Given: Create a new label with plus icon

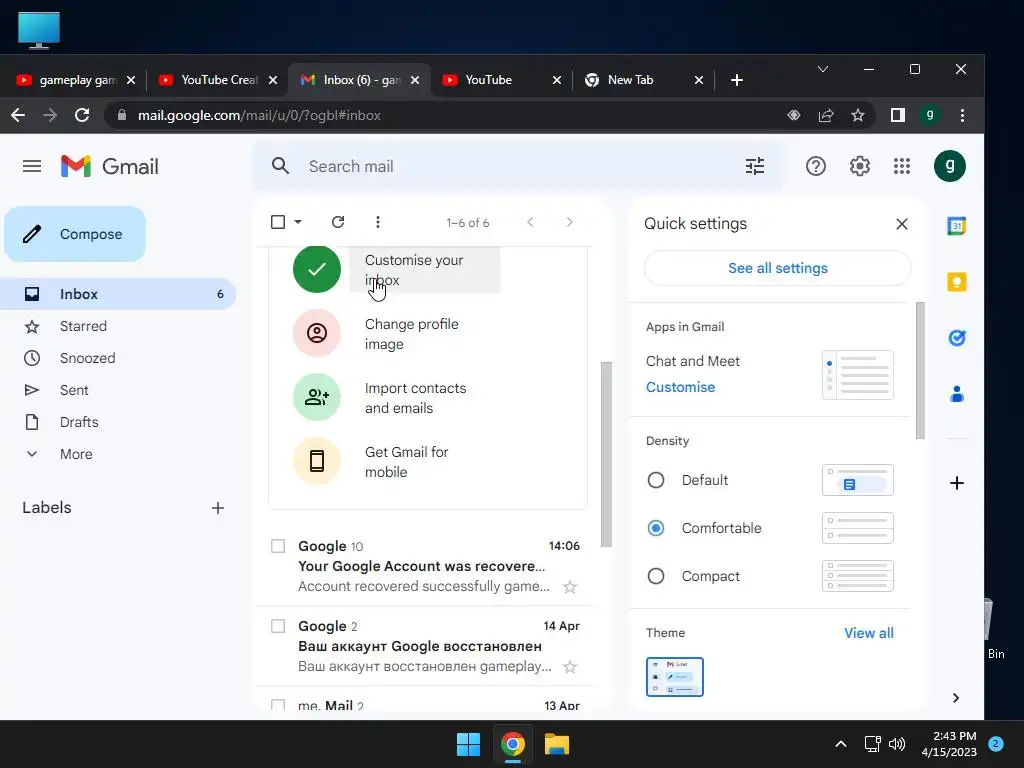Looking at the screenshot, I should click(217, 508).
